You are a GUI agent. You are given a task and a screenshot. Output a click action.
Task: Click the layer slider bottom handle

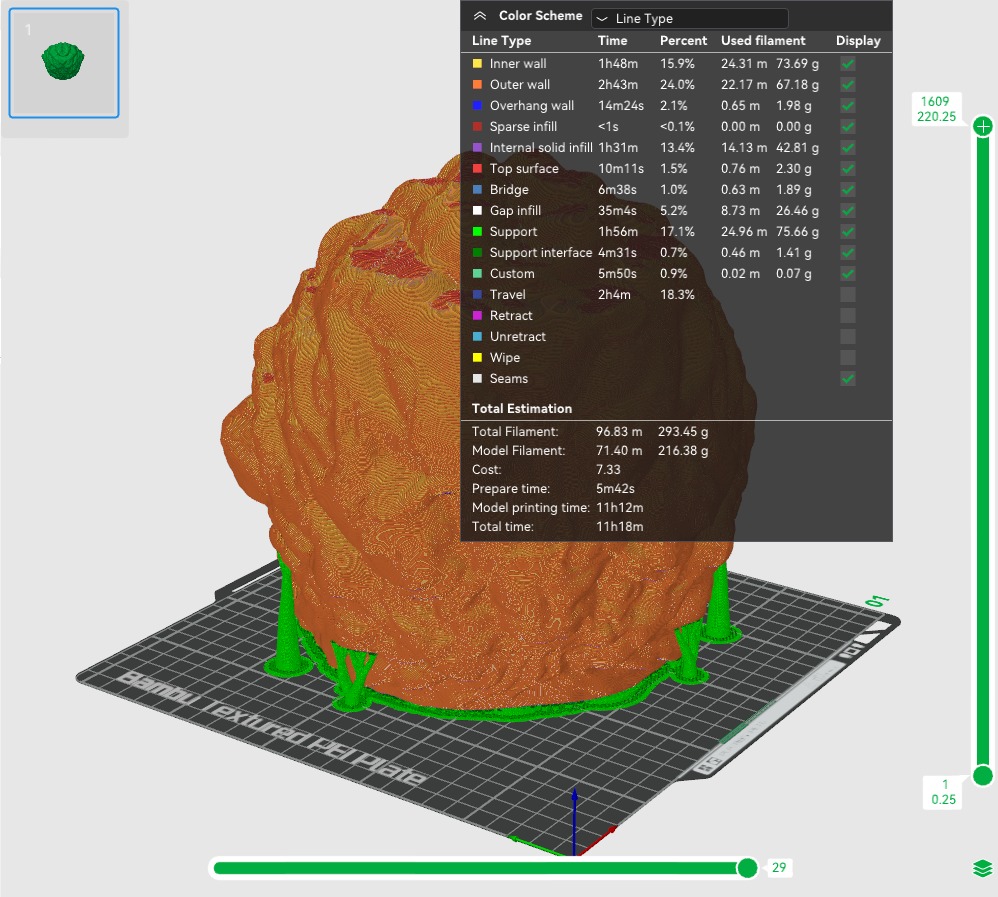(x=983, y=775)
